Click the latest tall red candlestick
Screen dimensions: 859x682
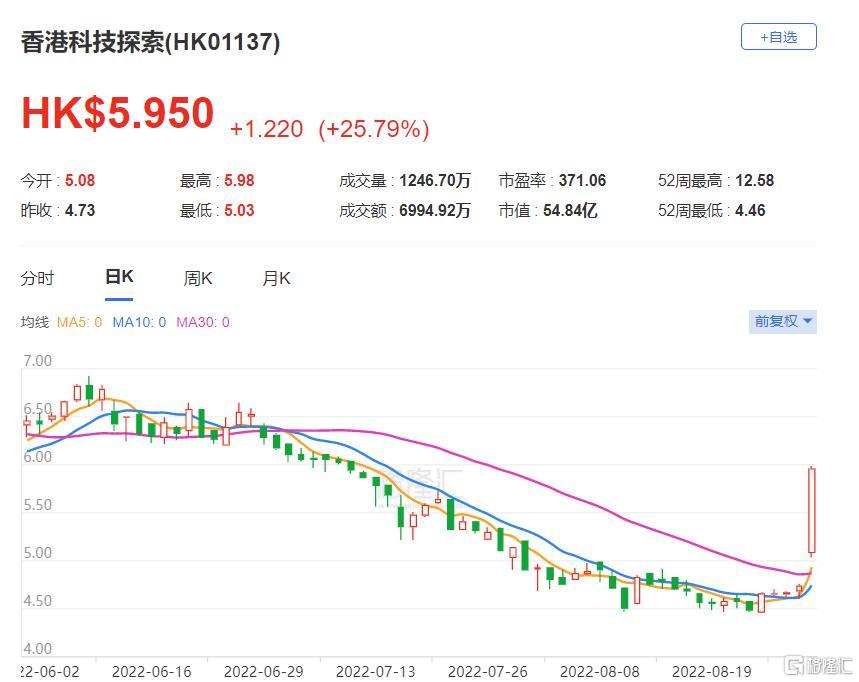812,510
